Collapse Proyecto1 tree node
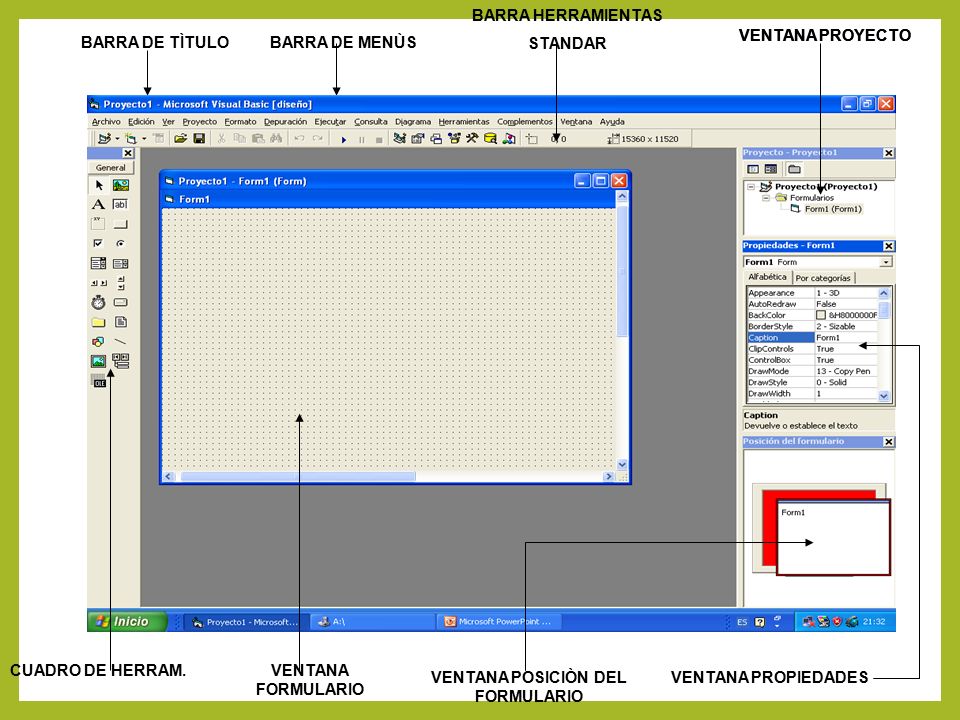 click(751, 187)
